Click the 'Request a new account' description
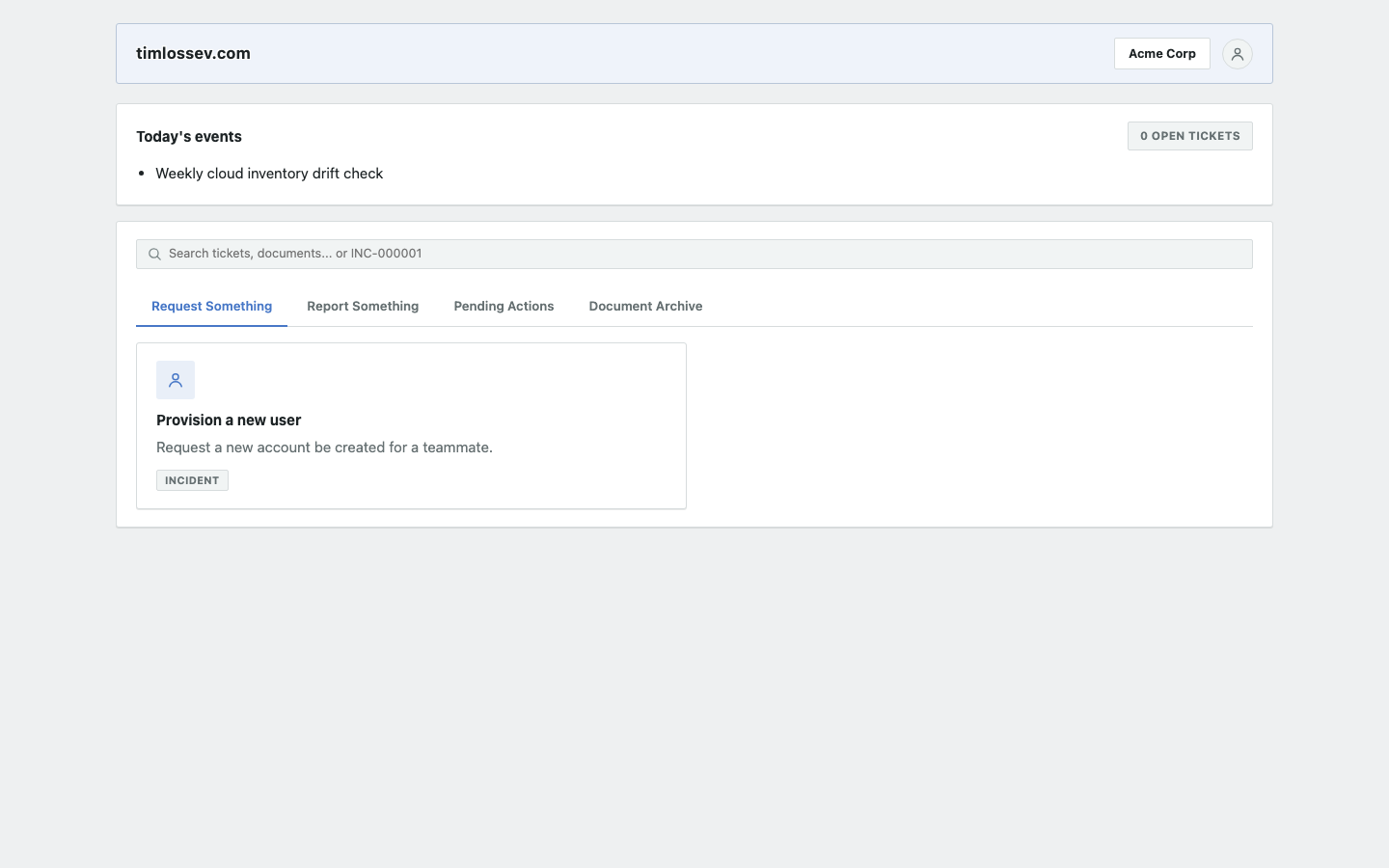 (x=324, y=448)
